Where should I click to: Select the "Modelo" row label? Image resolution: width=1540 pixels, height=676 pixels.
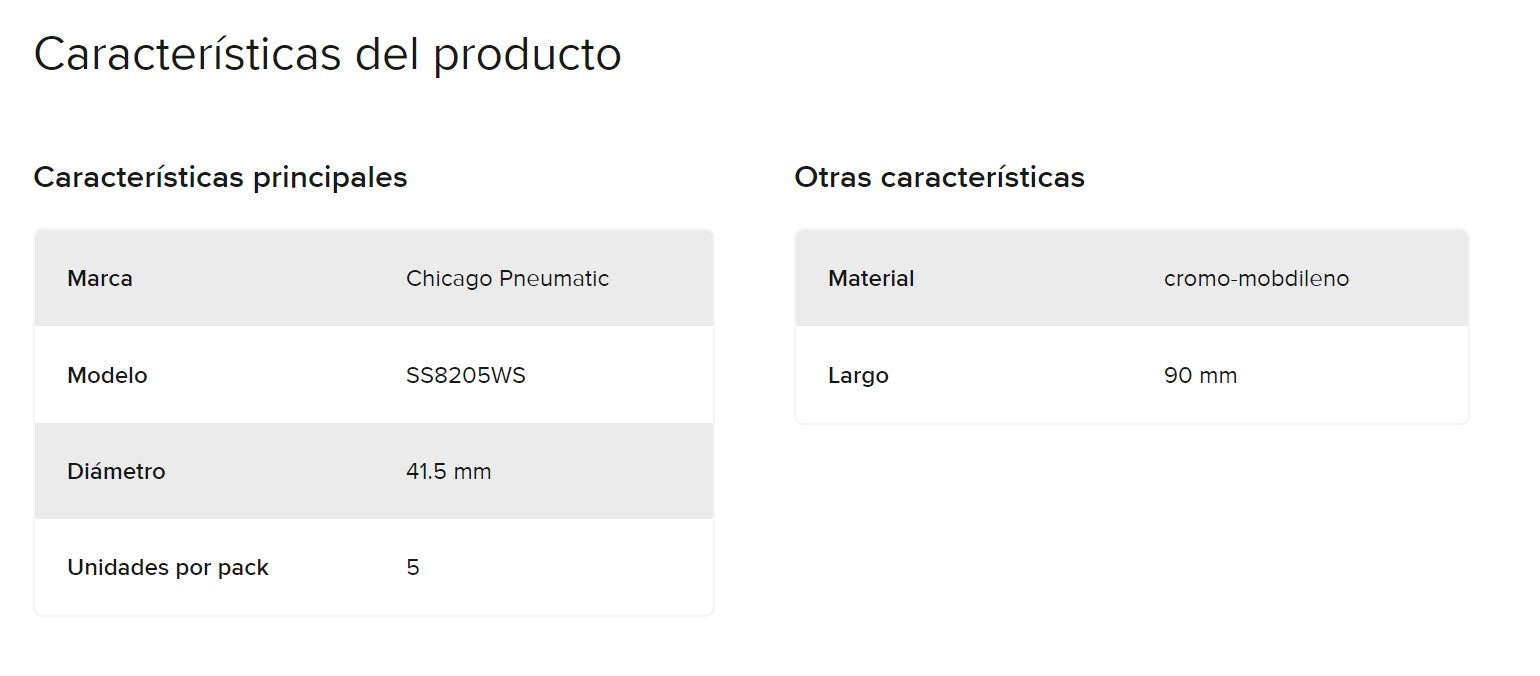(x=107, y=375)
